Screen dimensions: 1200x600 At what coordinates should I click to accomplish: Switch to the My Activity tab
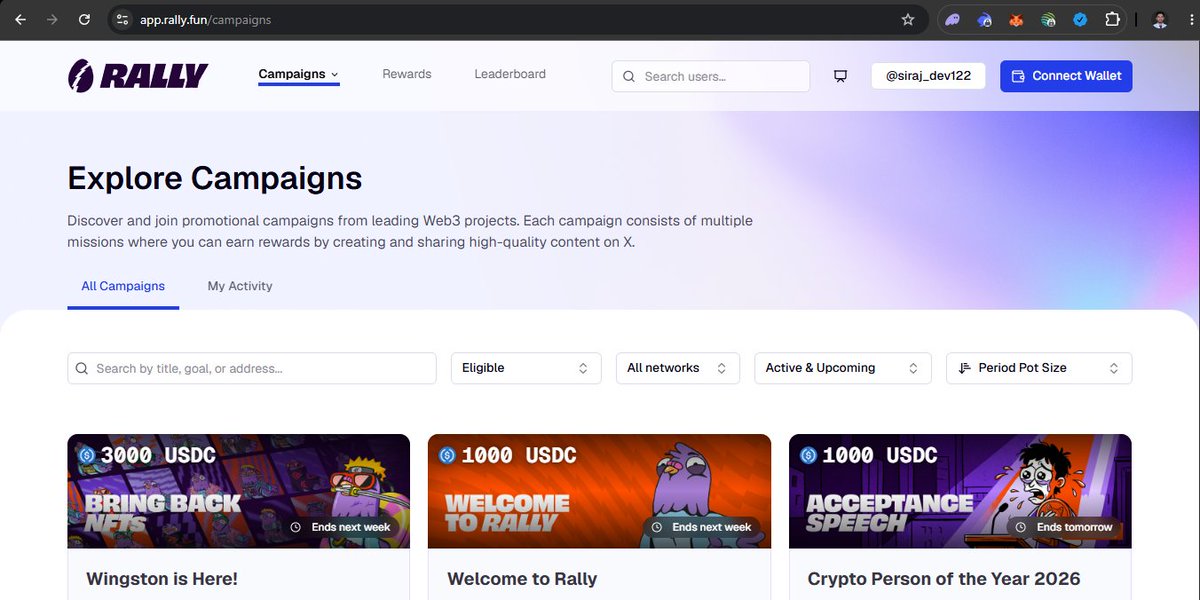click(x=240, y=286)
